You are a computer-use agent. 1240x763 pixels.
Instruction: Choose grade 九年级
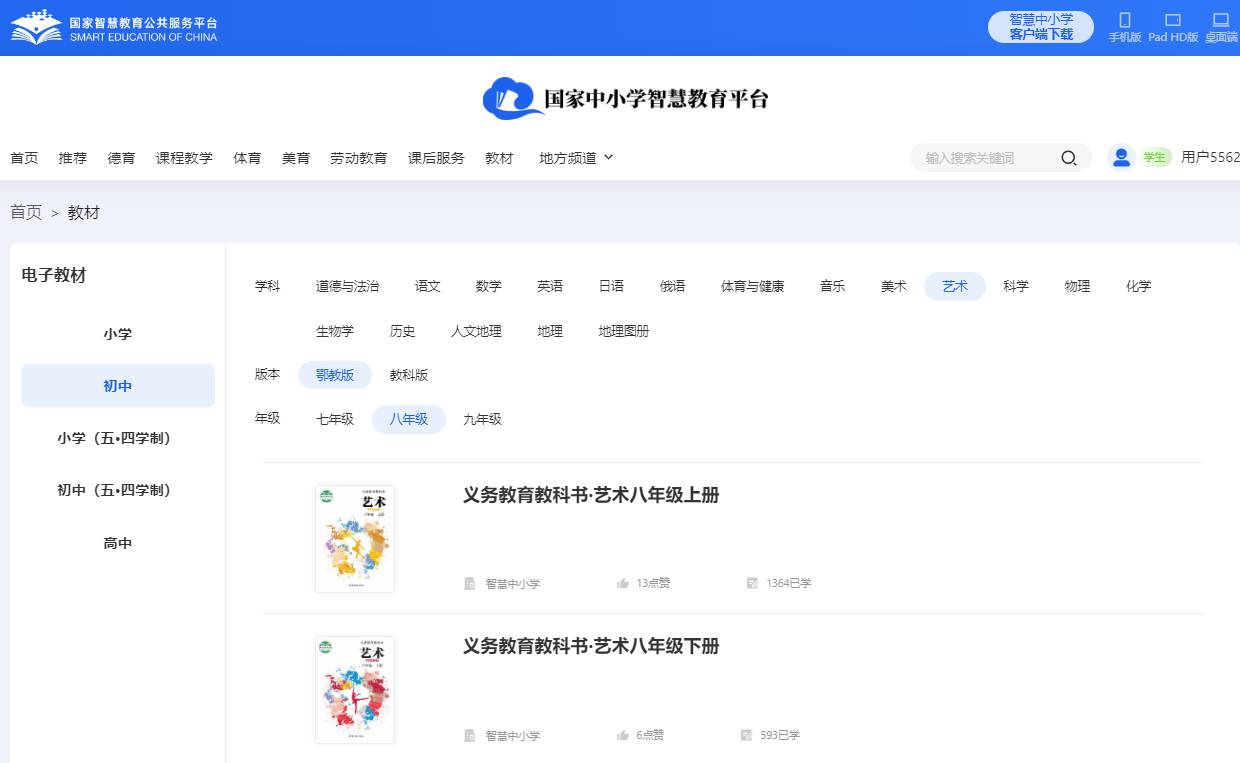point(482,419)
